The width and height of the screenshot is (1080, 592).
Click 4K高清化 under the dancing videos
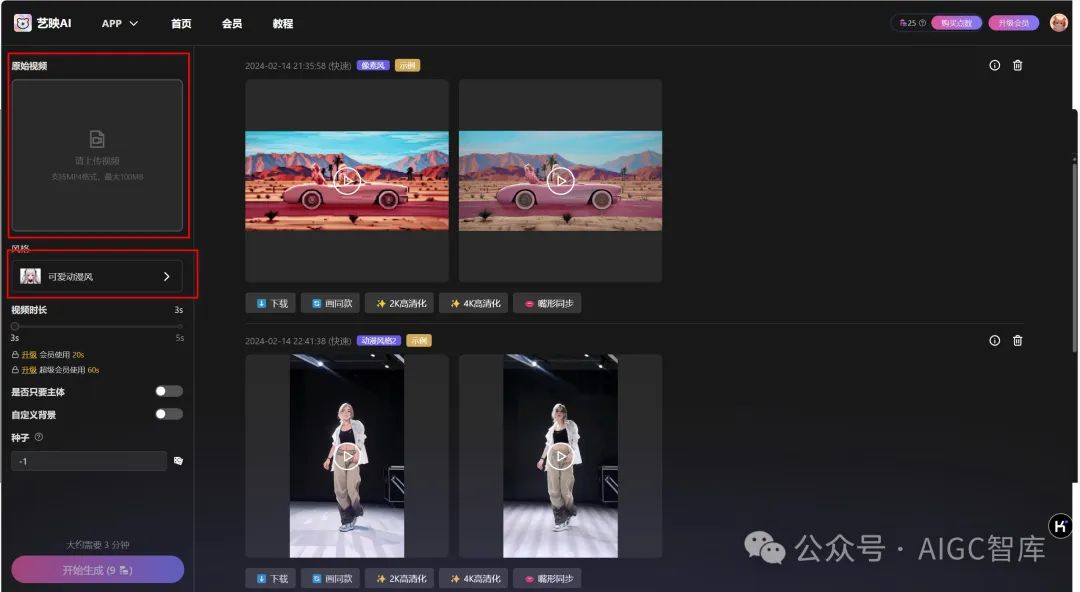tap(473, 578)
